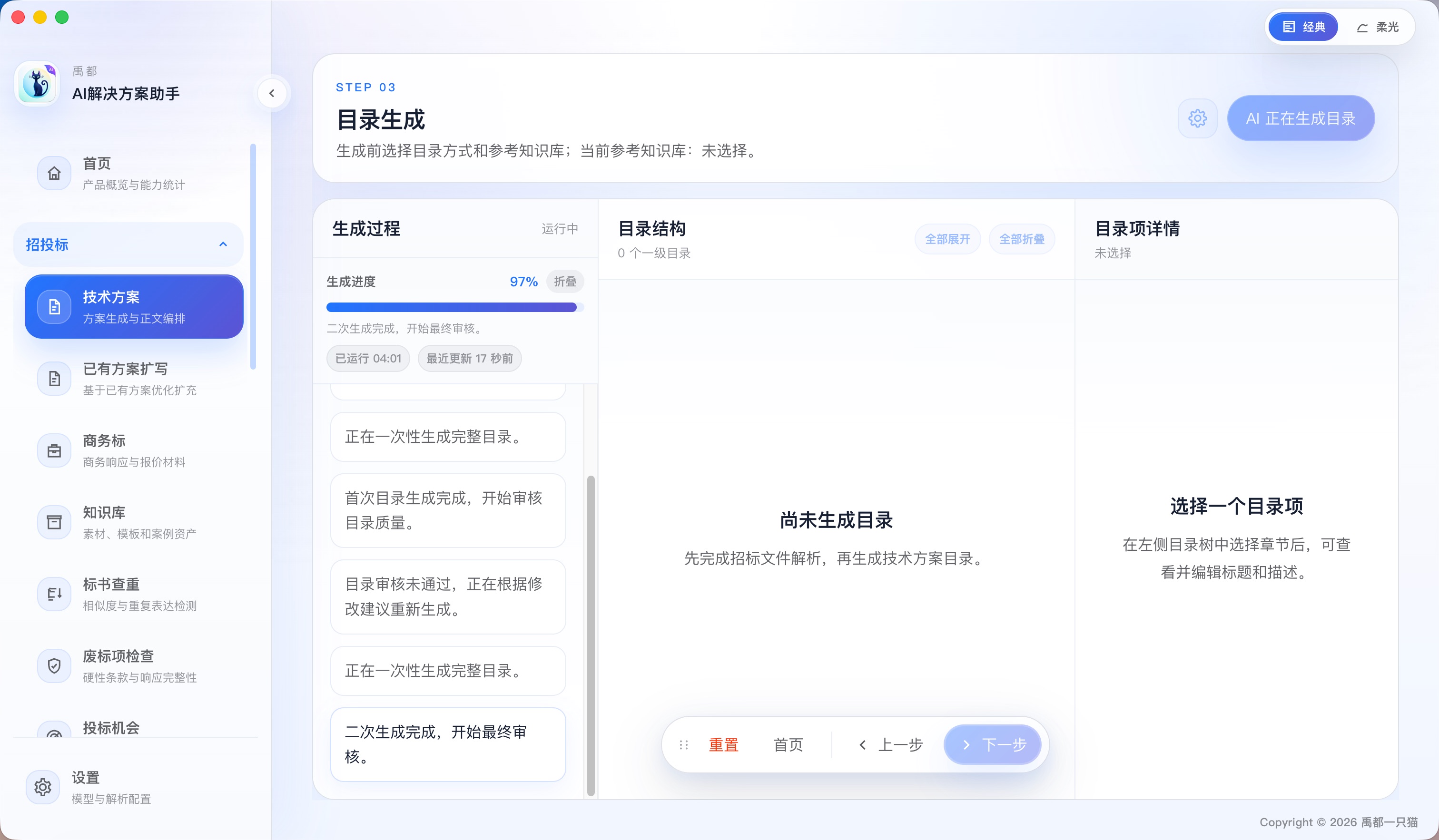The height and width of the screenshot is (840, 1439).
Task: Click the 97% progress value
Action: pyautogui.click(x=523, y=281)
